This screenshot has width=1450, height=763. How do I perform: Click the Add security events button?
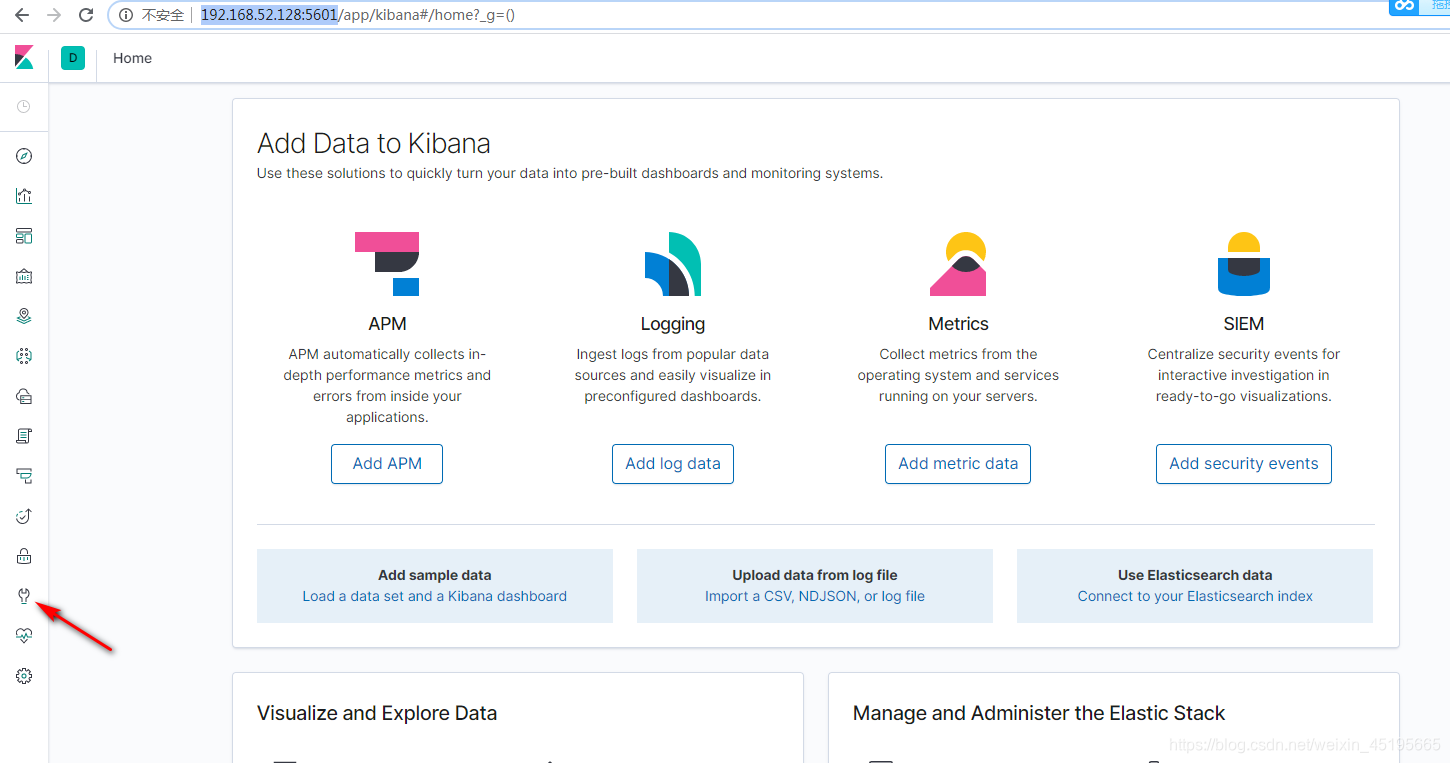(1244, 464)
